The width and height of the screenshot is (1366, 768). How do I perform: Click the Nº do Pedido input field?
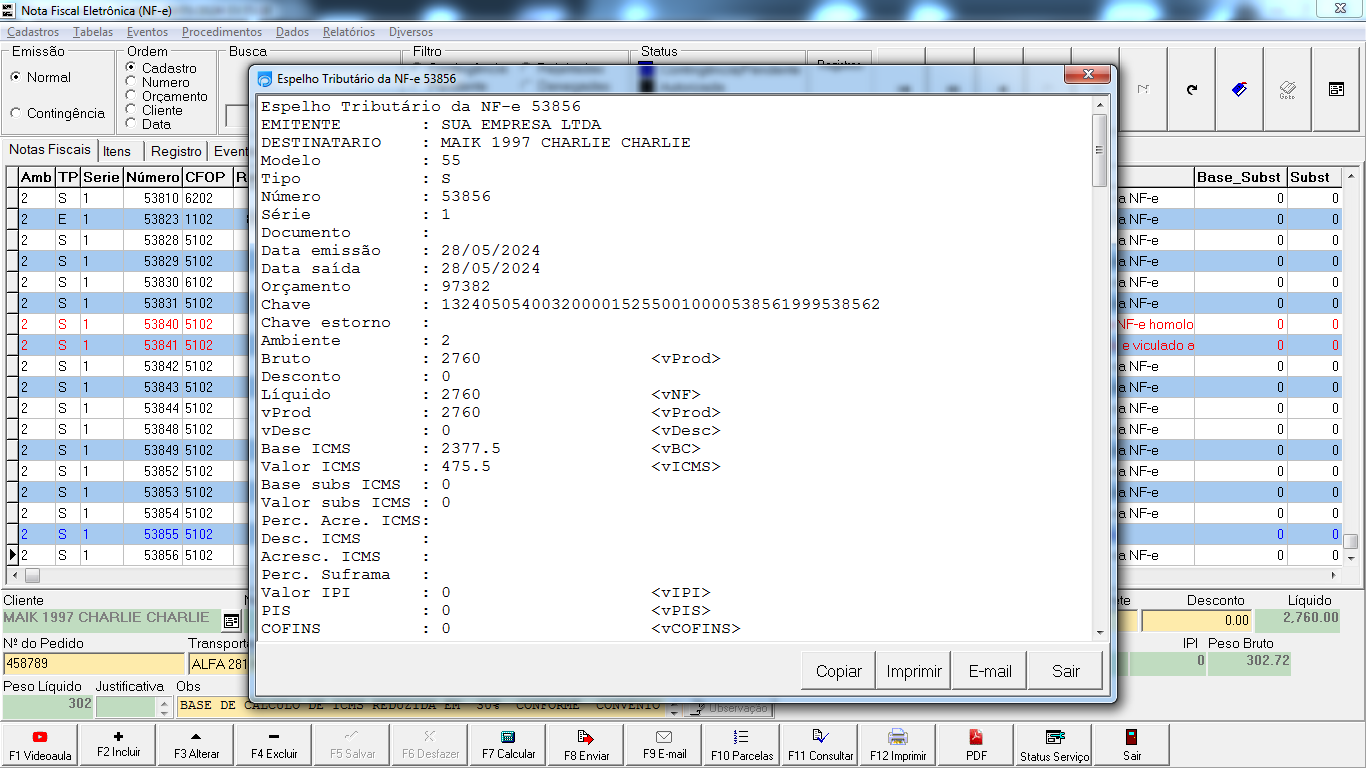tap(93, 664)
